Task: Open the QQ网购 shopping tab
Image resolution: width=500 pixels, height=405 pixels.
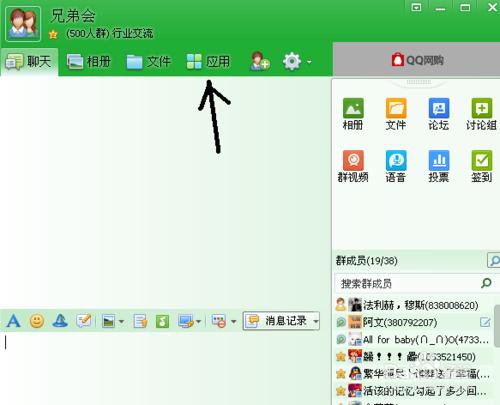Action: click(417, 60)
